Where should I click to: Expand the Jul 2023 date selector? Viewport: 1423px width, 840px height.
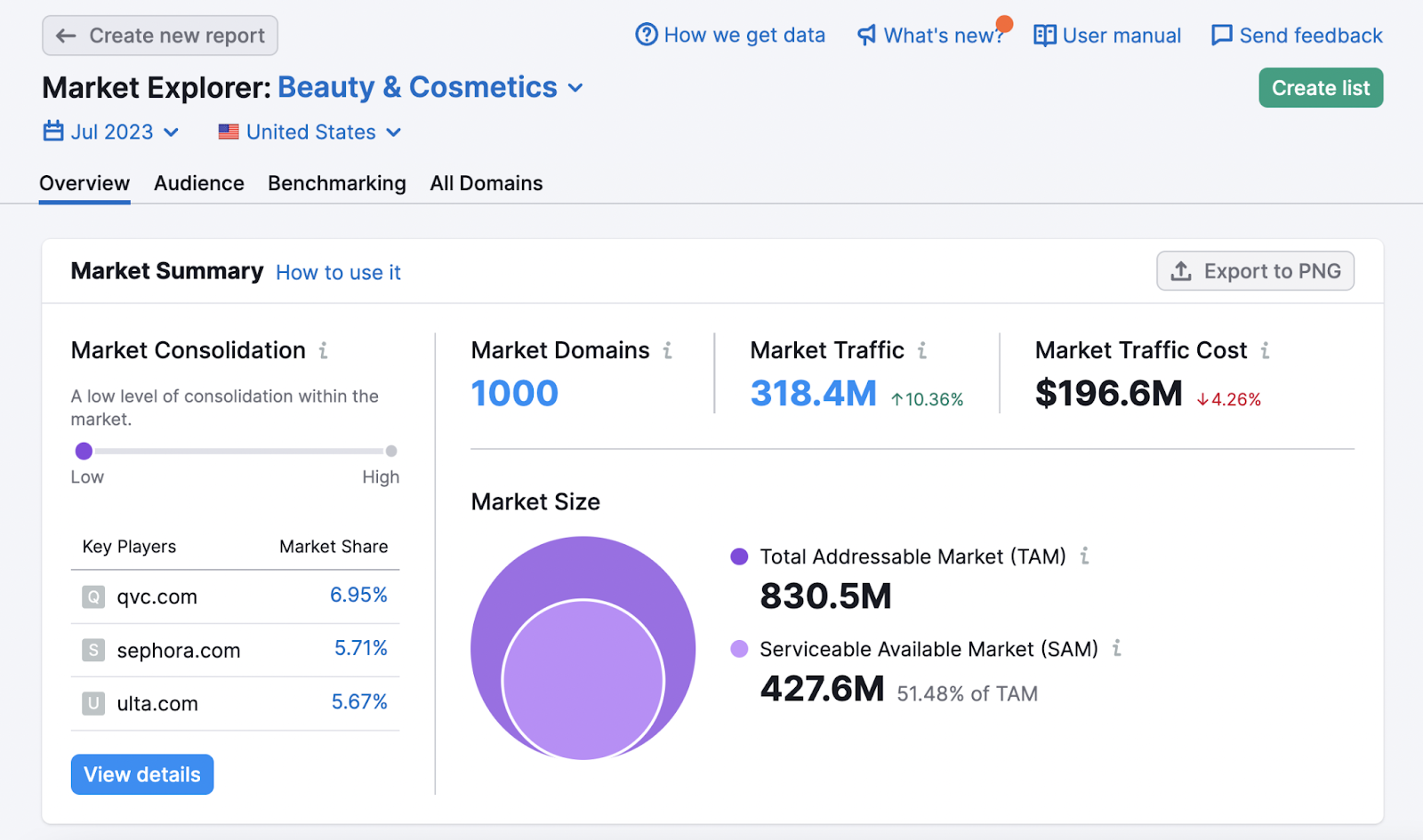171,131
